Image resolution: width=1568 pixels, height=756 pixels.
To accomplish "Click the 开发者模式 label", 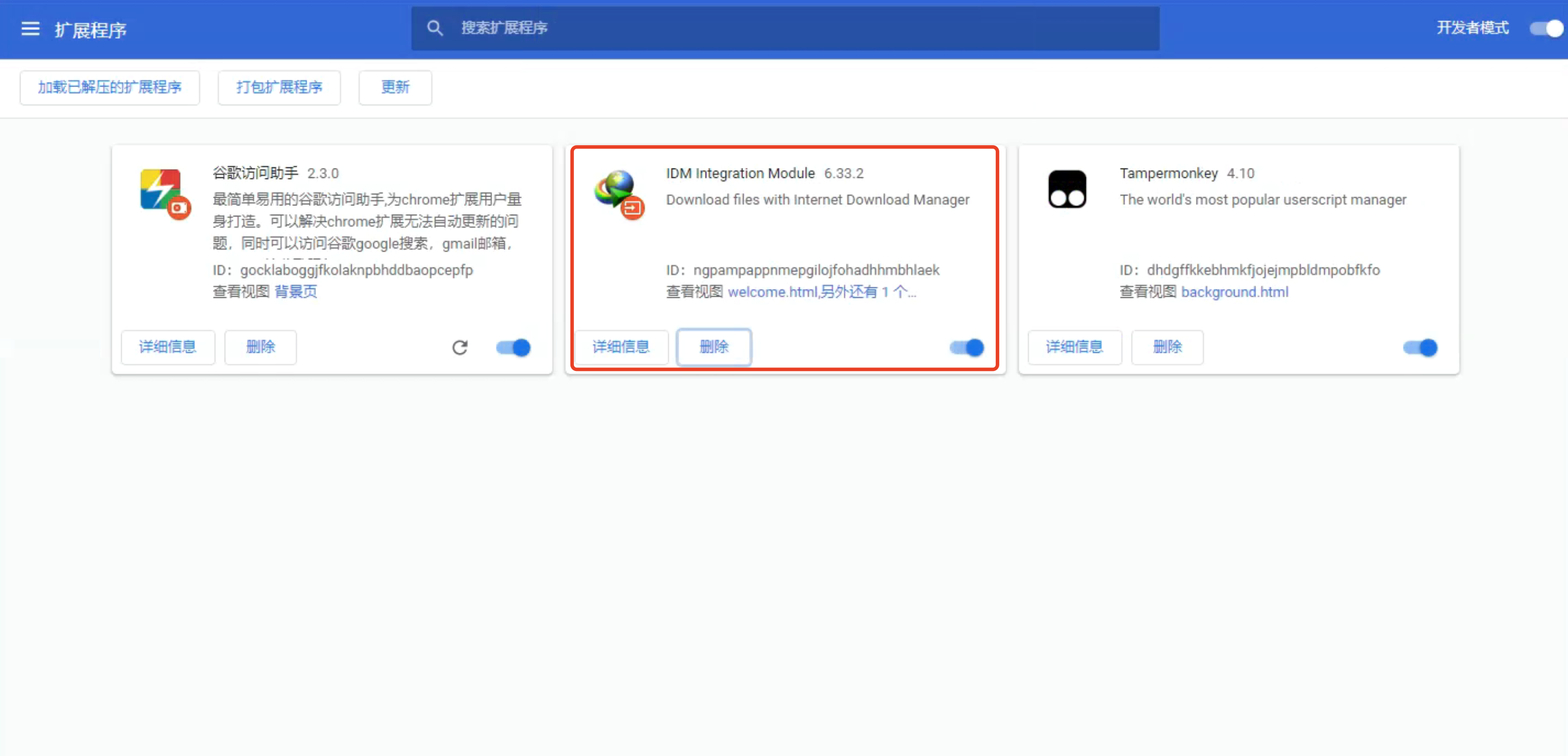I will click(1473, 28).
